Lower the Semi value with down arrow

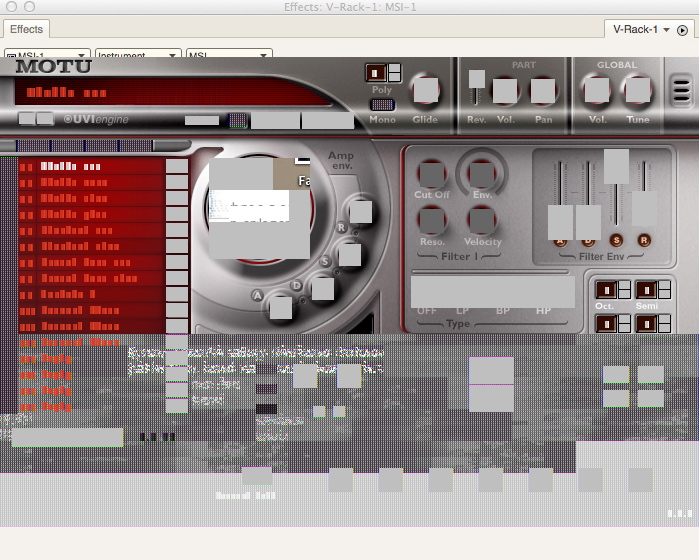[x=664, y=294]
